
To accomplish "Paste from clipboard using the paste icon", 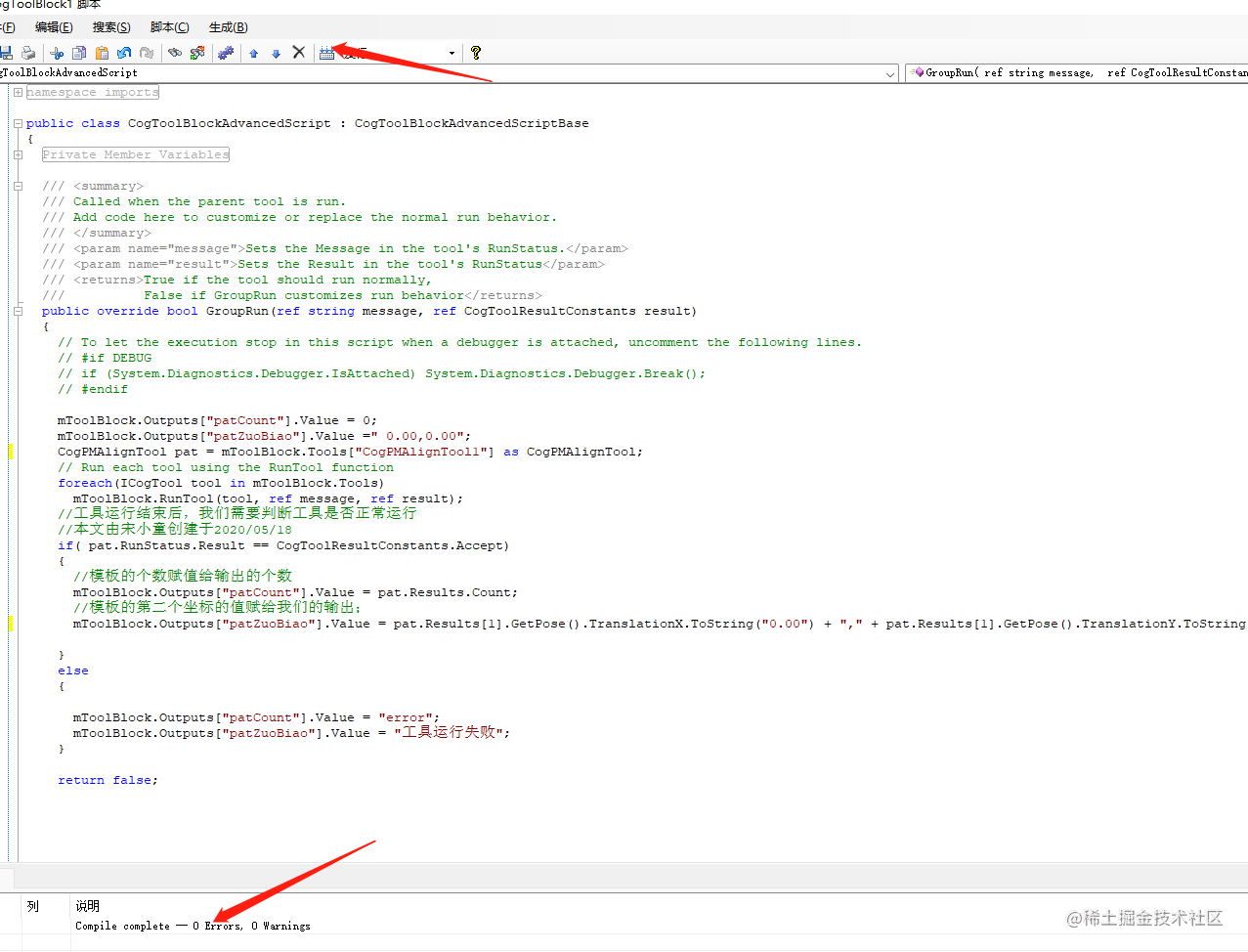I will click(x=102, y=53).
